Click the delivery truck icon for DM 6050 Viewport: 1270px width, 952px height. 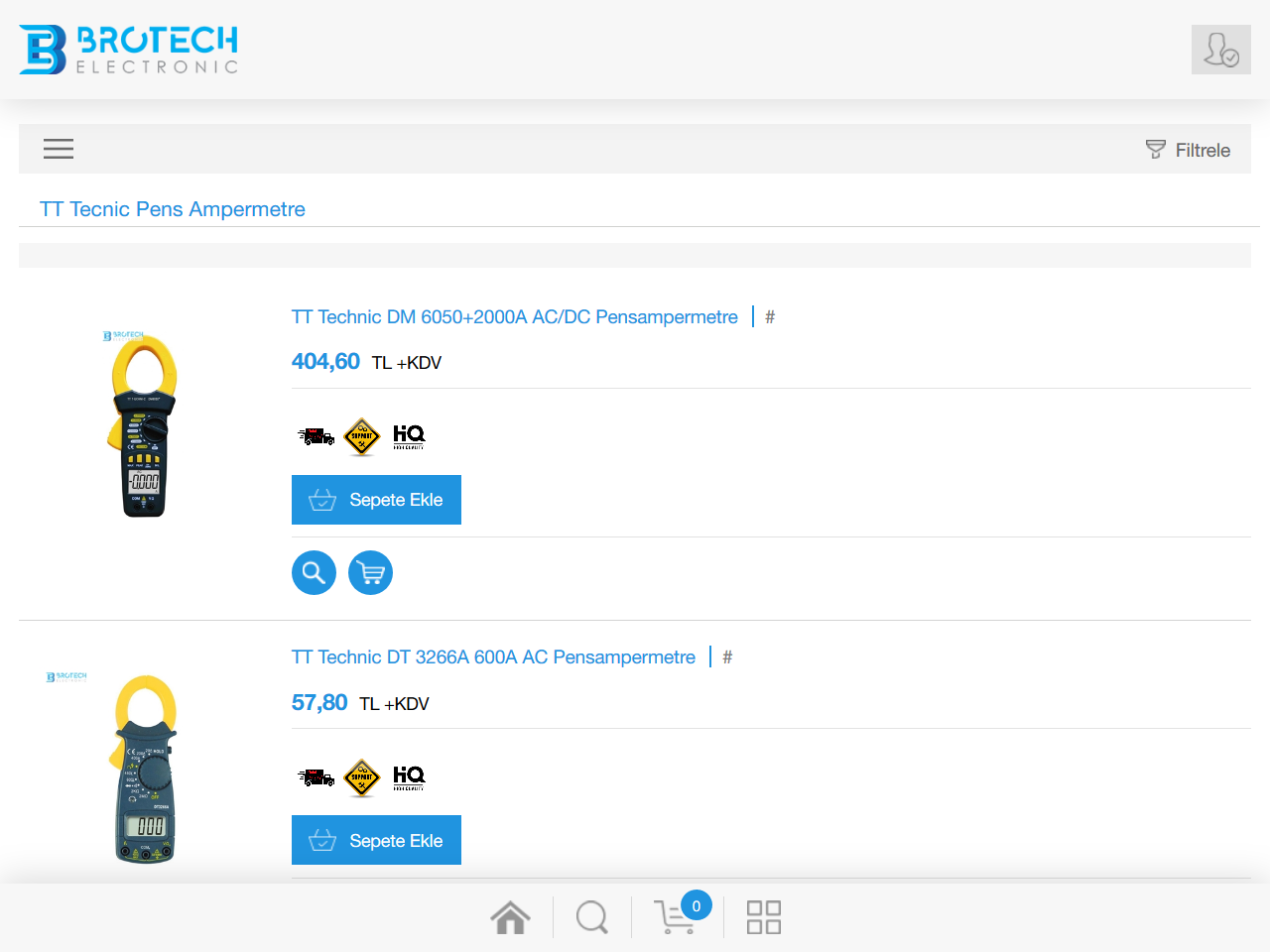click(317, 436)
